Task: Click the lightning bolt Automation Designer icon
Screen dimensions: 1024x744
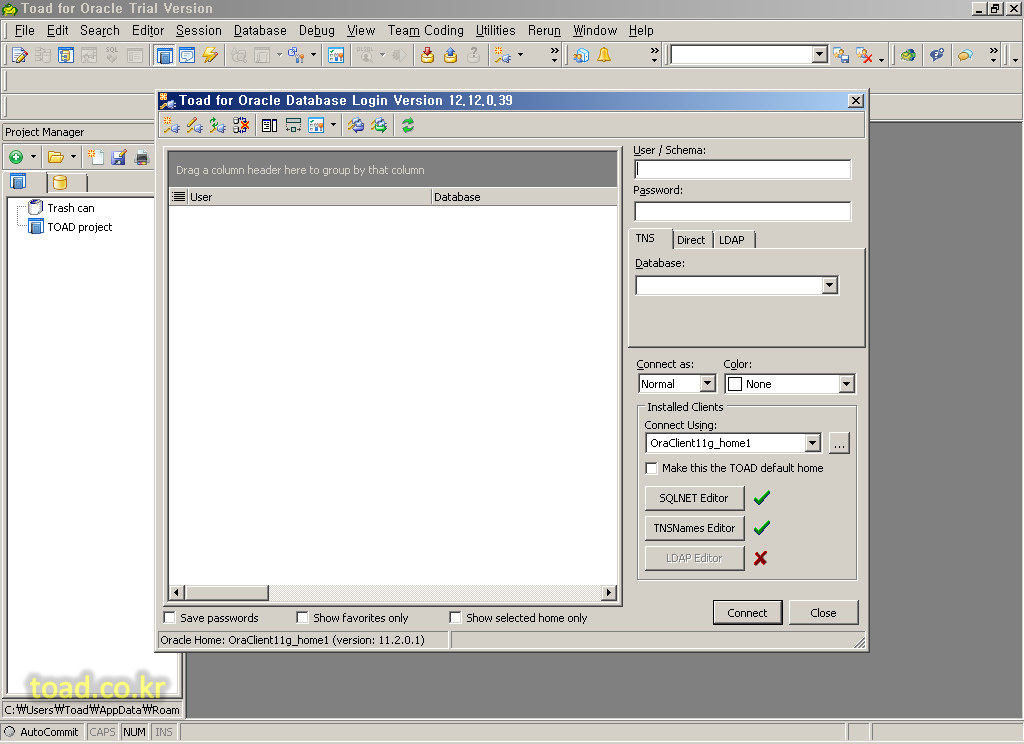Action: (x=210, y=56)
